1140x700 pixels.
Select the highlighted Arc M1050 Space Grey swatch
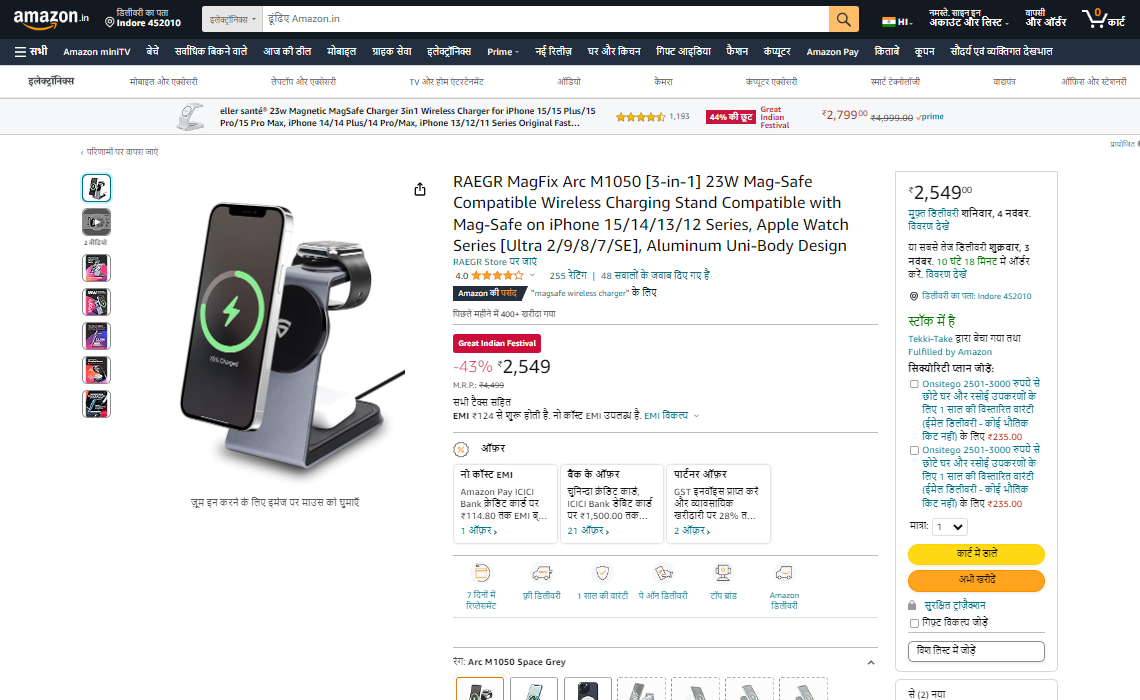(x=480, y=688)
